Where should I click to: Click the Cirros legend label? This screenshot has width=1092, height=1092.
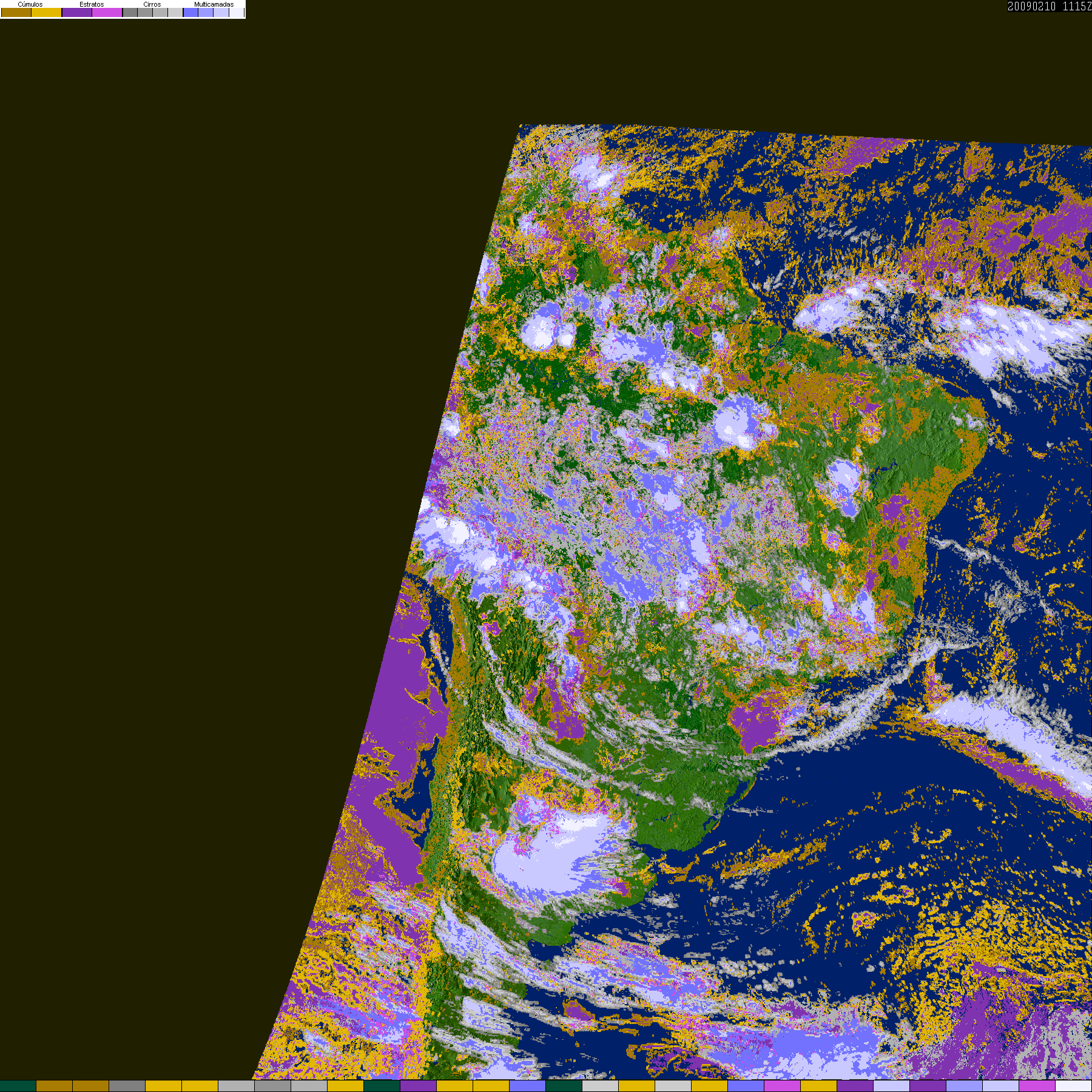coord(152,4)
